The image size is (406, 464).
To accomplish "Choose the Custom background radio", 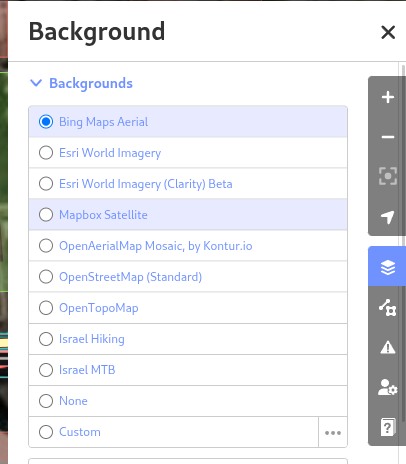I will 46,432.
